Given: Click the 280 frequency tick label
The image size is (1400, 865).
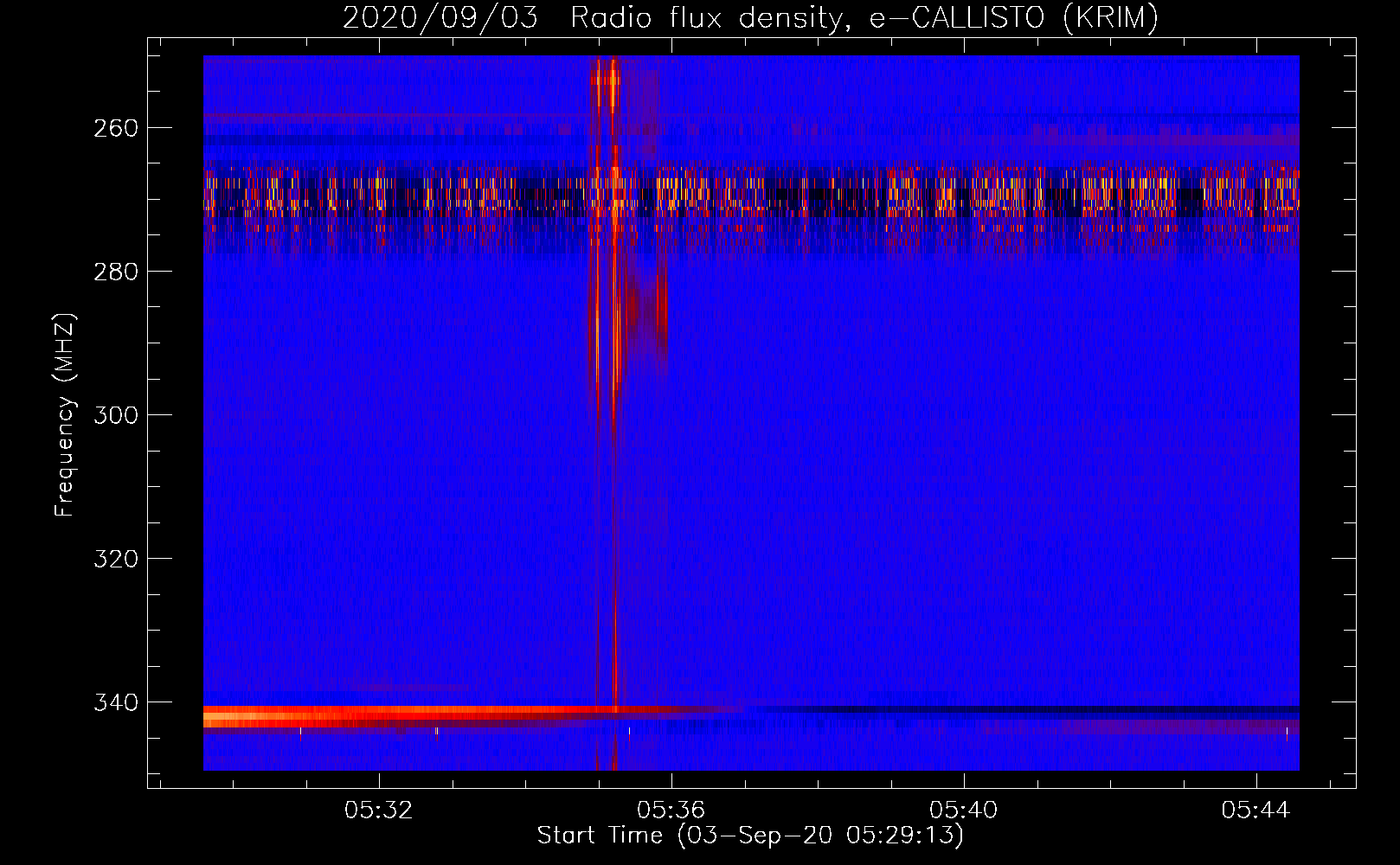Looking at the screenshot, I should [115, 272].
